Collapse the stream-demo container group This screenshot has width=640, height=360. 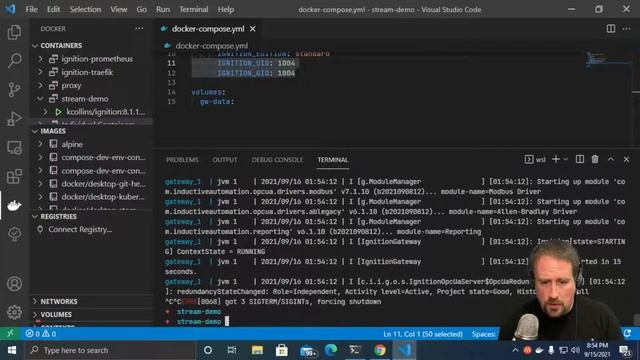pos(40,99)
